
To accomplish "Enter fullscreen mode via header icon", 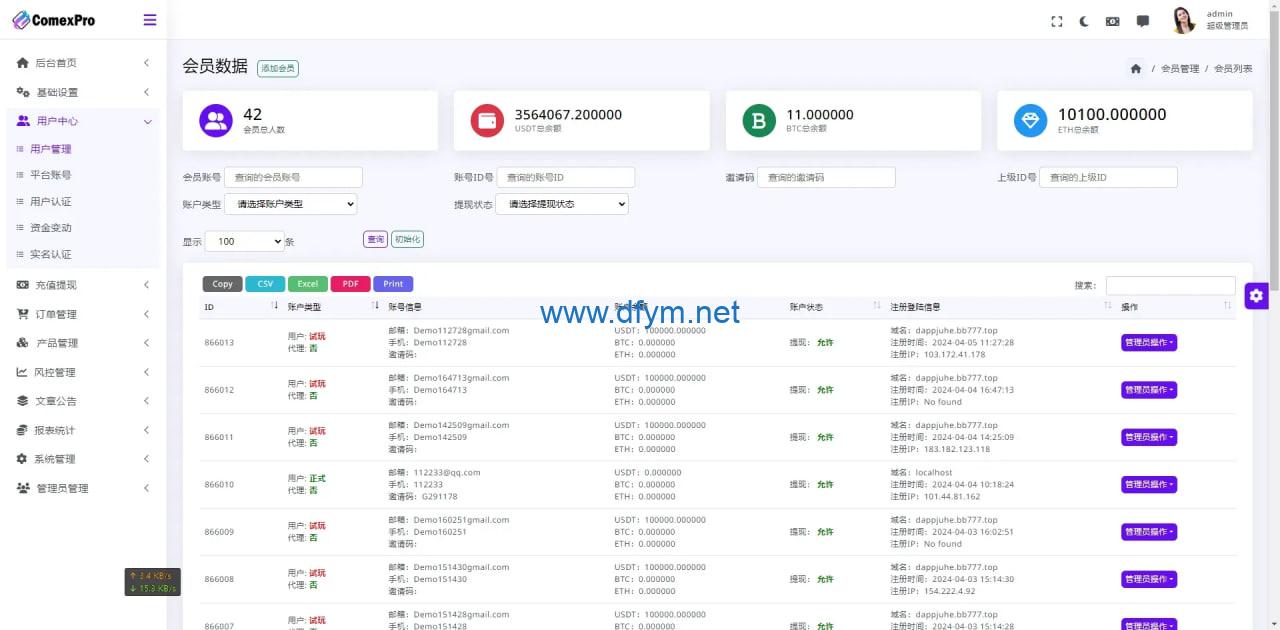I will (1057, 21).
